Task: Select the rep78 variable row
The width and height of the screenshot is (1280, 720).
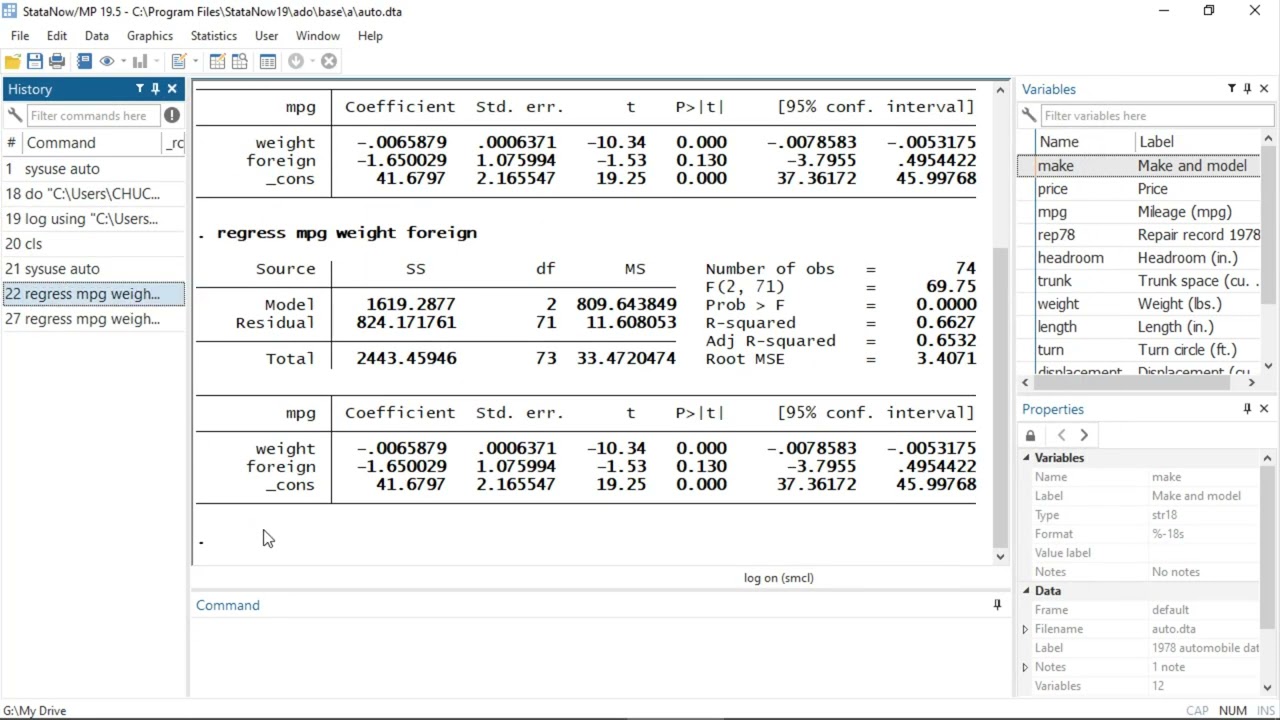Action: (1139, 235)
